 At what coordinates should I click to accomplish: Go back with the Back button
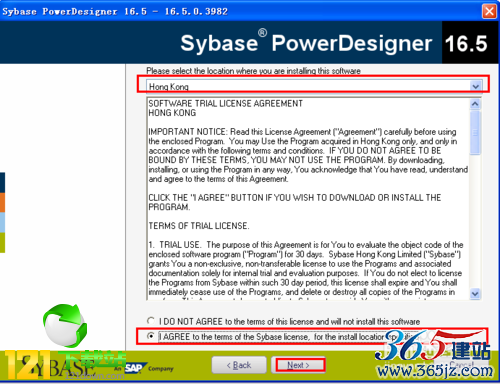(x=239, y=365)
